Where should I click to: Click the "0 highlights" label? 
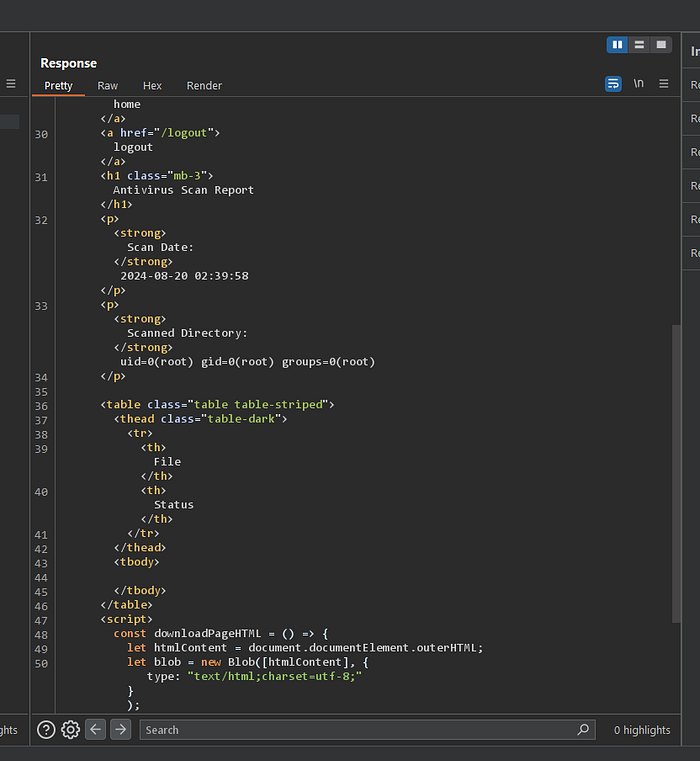pyautogui.click(x=642, y=730)
